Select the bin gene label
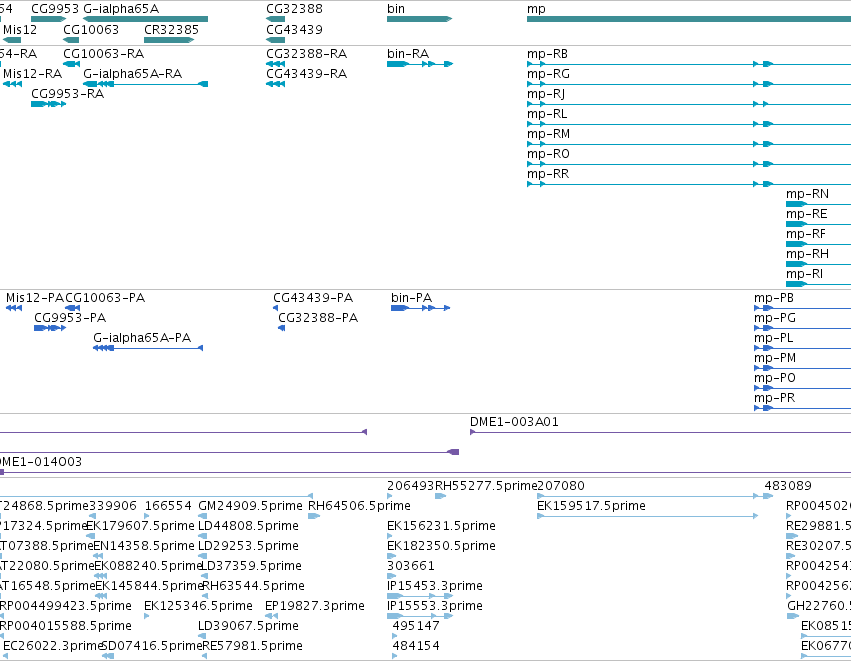Viewport: 851px width, 661px height. tap(396, 9)
